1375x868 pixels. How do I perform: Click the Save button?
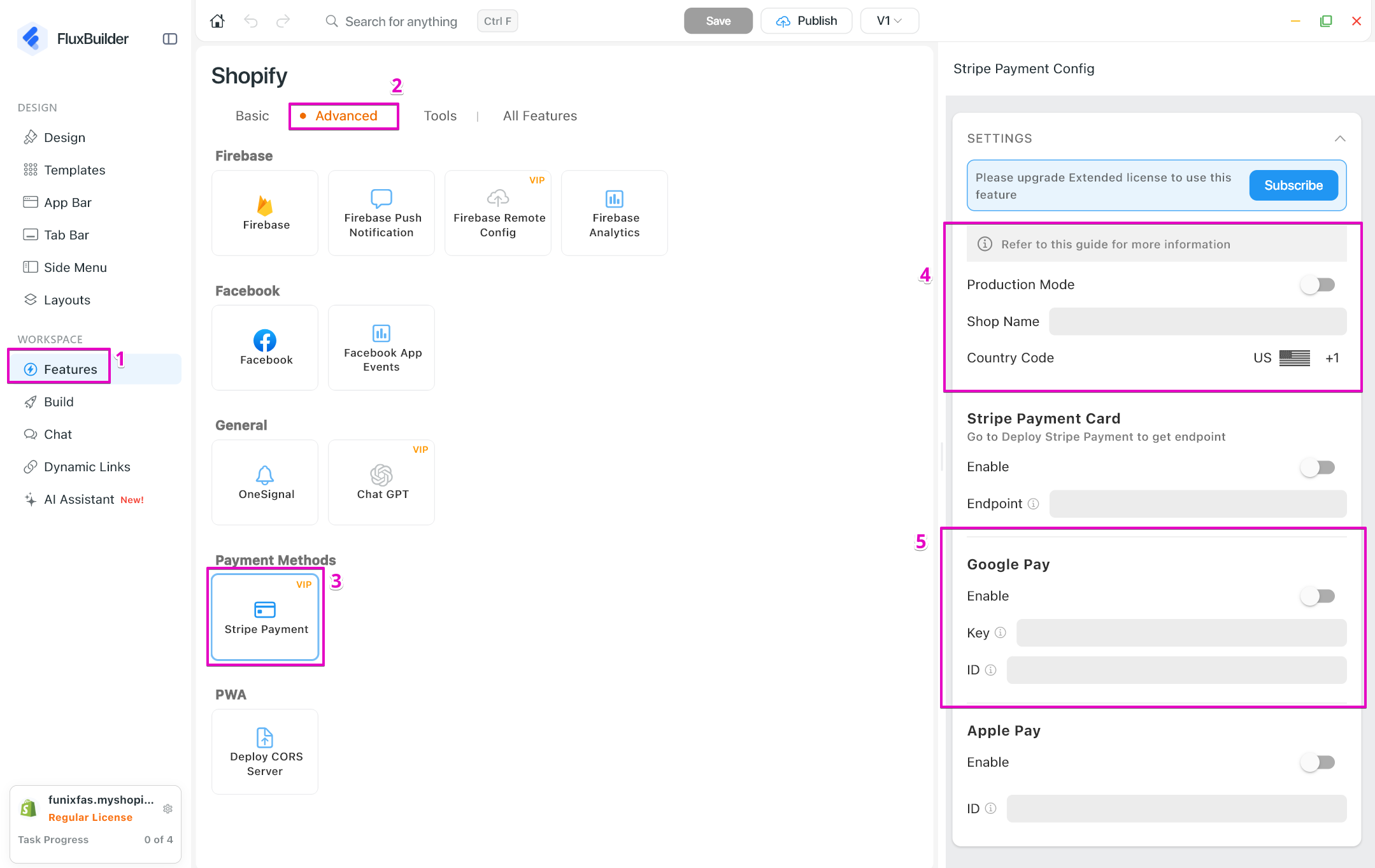[718, 21]
